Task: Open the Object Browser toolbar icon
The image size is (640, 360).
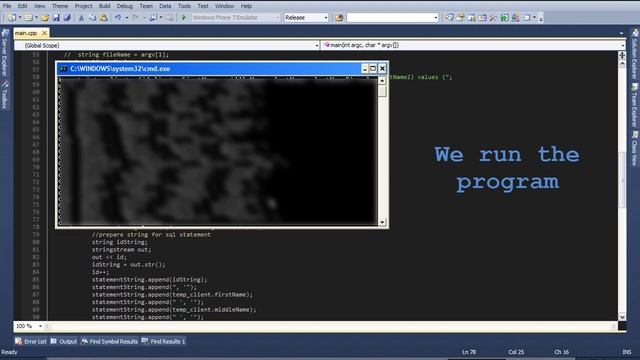Action: 471,18
